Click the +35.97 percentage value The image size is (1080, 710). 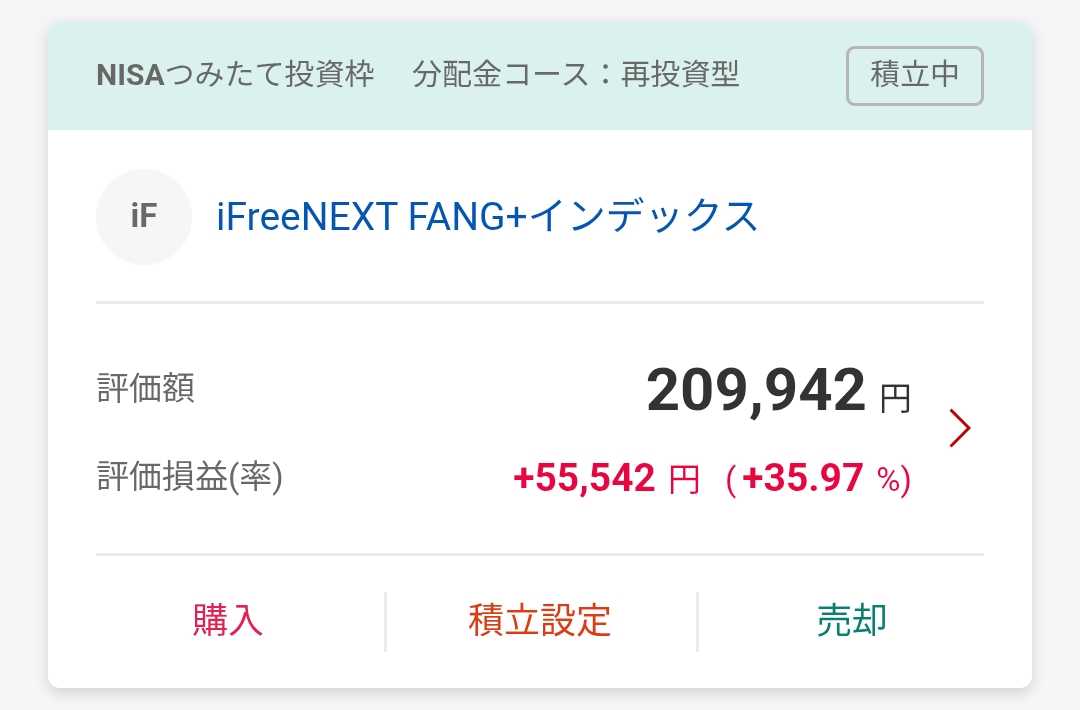tap(802, 480)
